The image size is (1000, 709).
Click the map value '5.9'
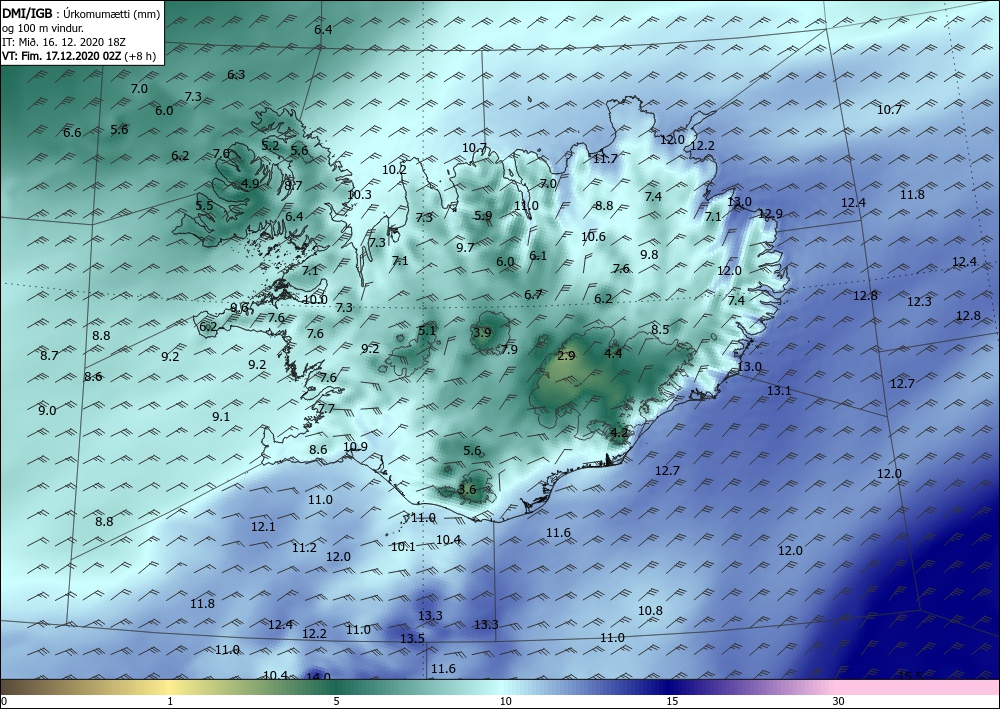483,216
